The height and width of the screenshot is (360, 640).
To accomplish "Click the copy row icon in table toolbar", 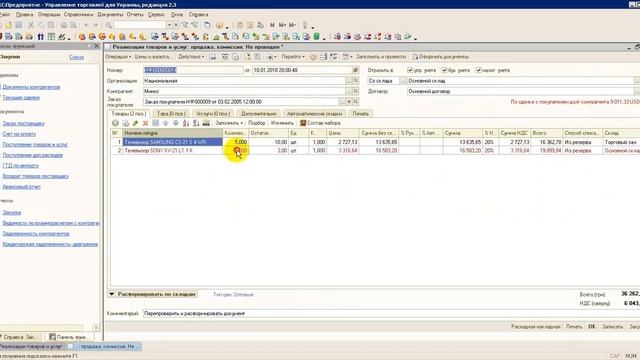I will point(126,123).
